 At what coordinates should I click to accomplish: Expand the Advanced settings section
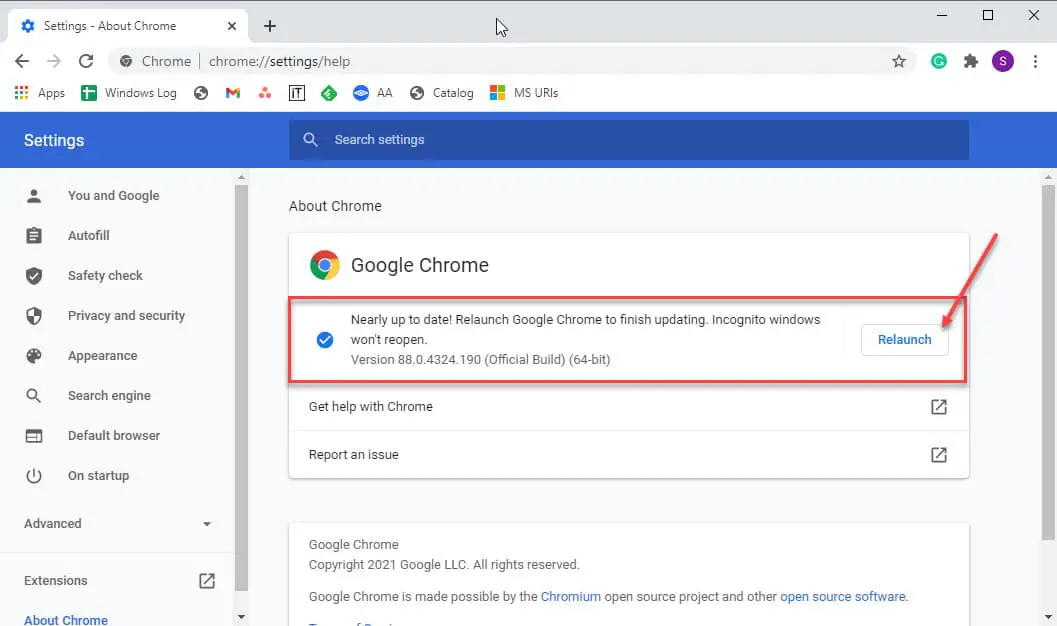point(118,524)
